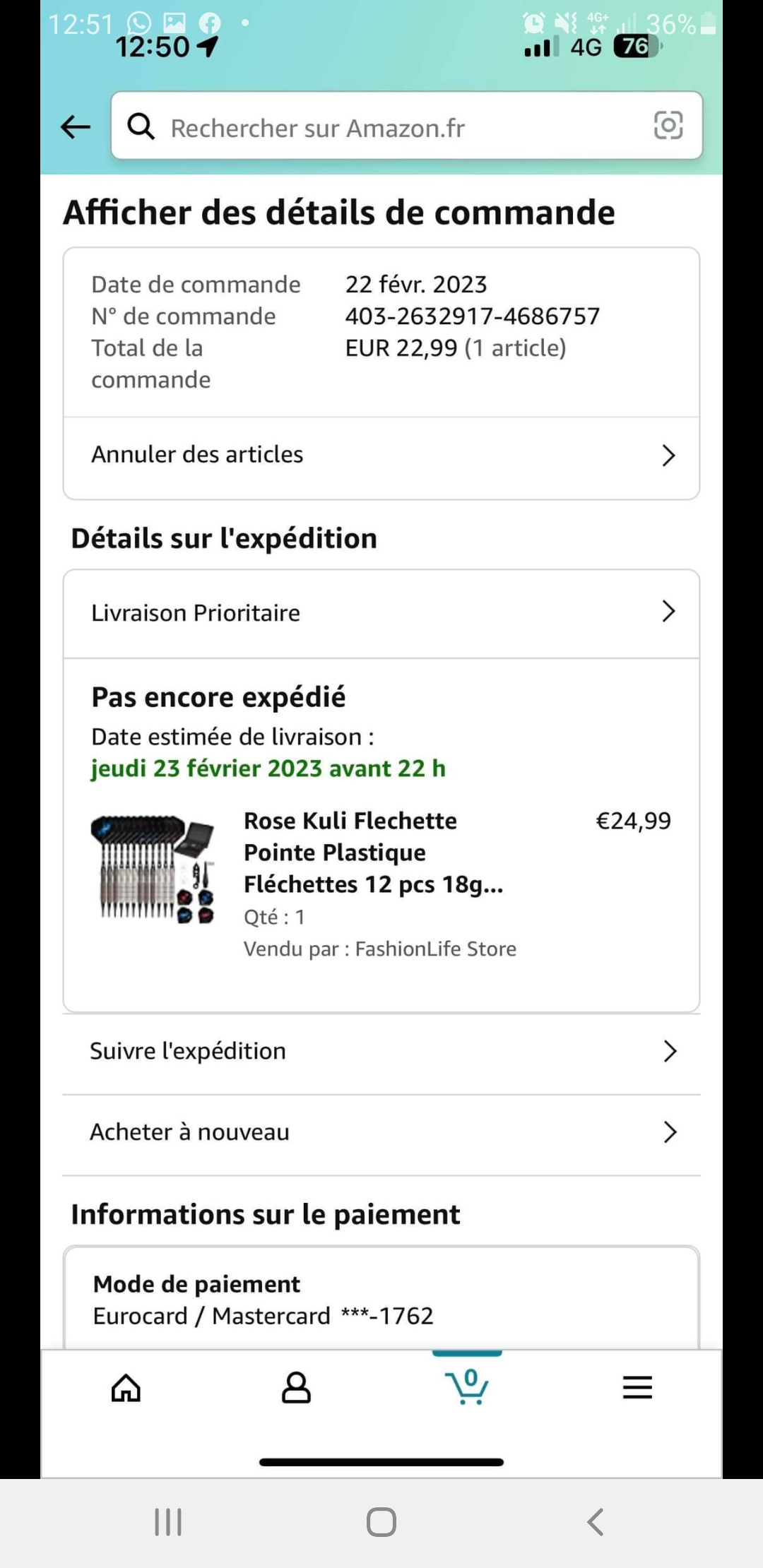Tap the darts product thumbnail

153,869
